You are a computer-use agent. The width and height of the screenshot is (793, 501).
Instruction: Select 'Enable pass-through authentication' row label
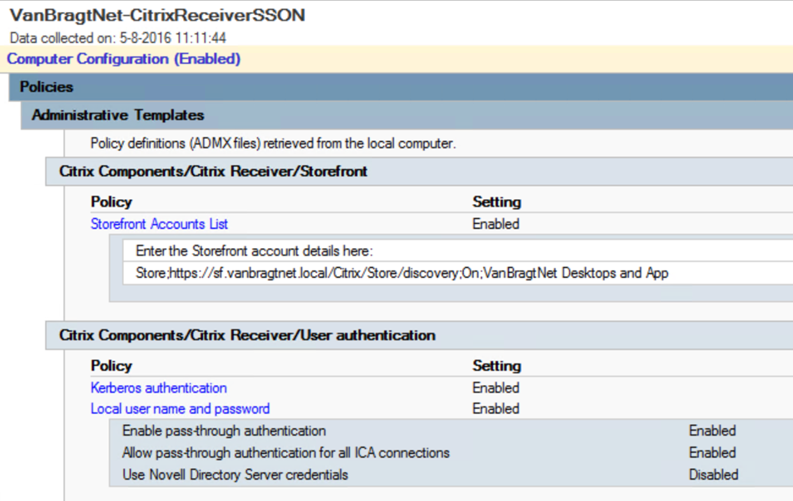coord(224,431)
